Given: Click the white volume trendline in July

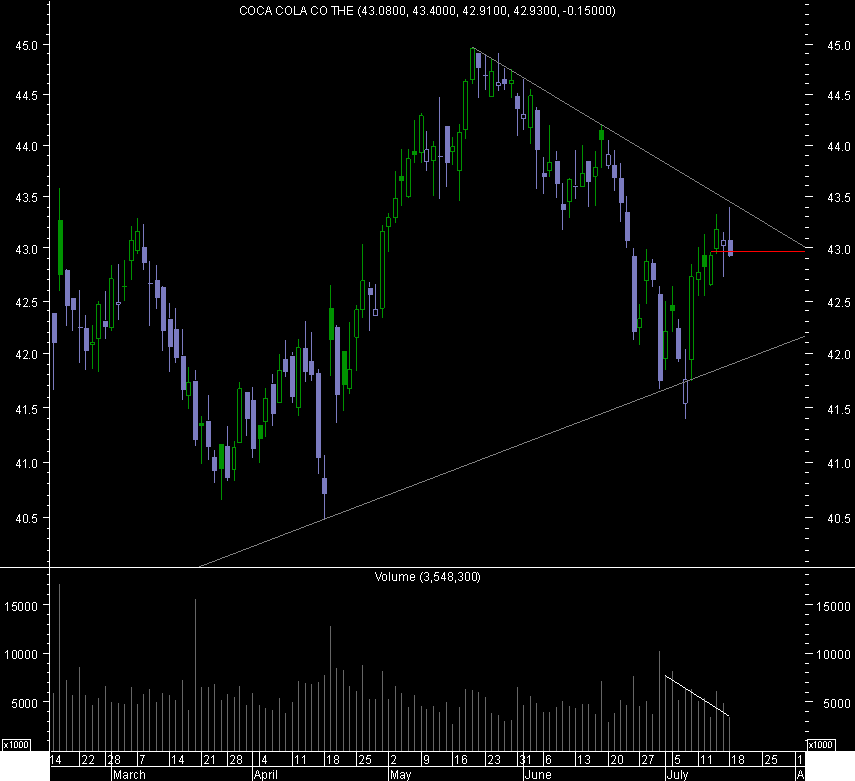Looking at the screenshot, I should [697, 696].
